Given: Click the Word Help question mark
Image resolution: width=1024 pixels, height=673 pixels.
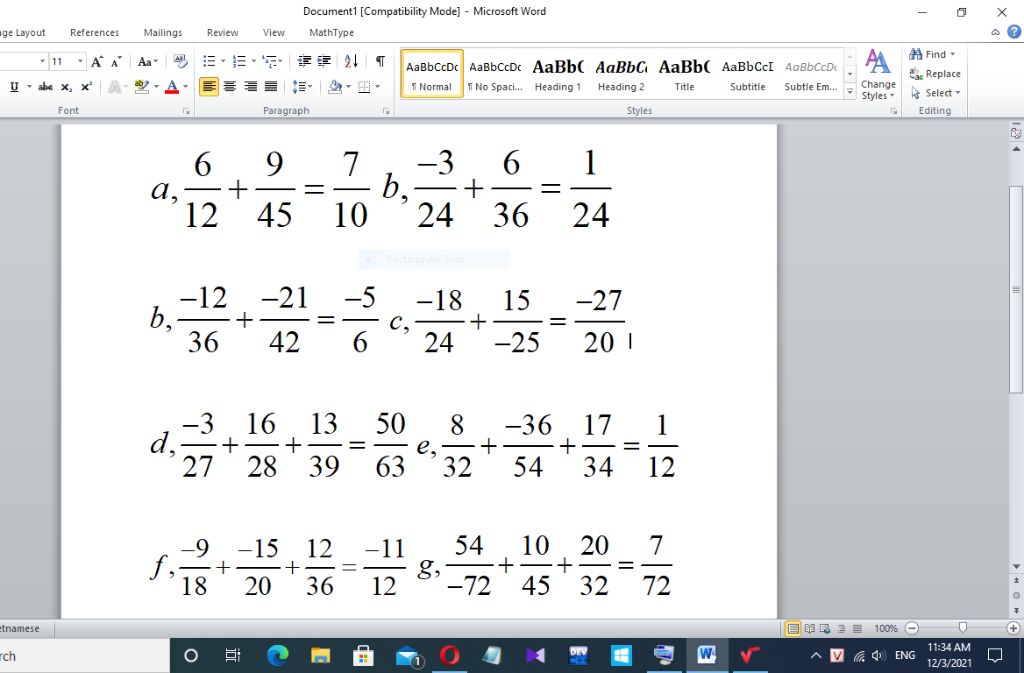Looking at the screenshot, I should click(1014, 31).
